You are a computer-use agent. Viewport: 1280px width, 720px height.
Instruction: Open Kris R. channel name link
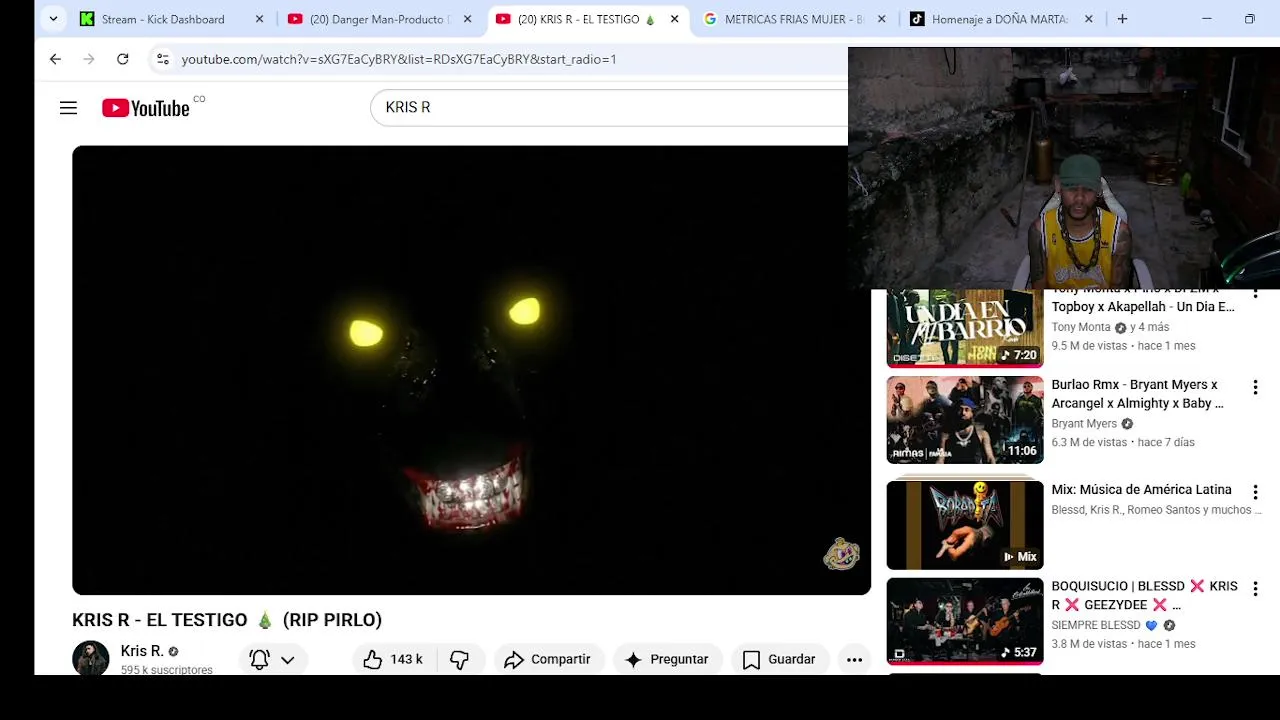coord(142,651)
